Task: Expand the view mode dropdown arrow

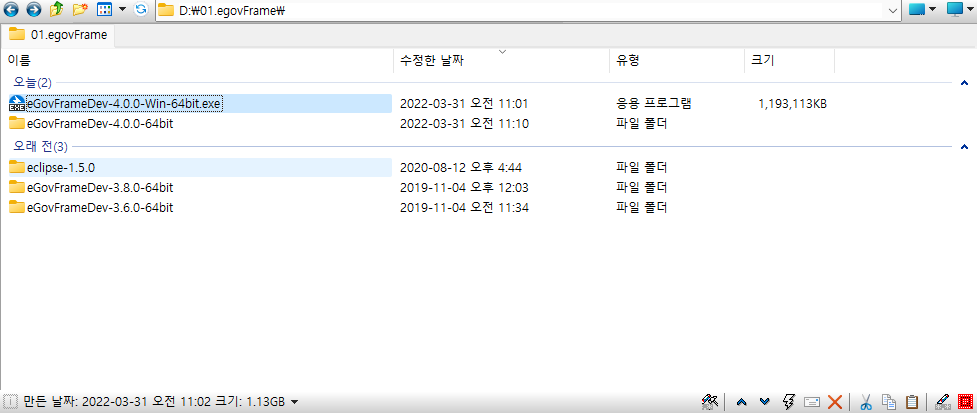Action: (x=122, y=9)
